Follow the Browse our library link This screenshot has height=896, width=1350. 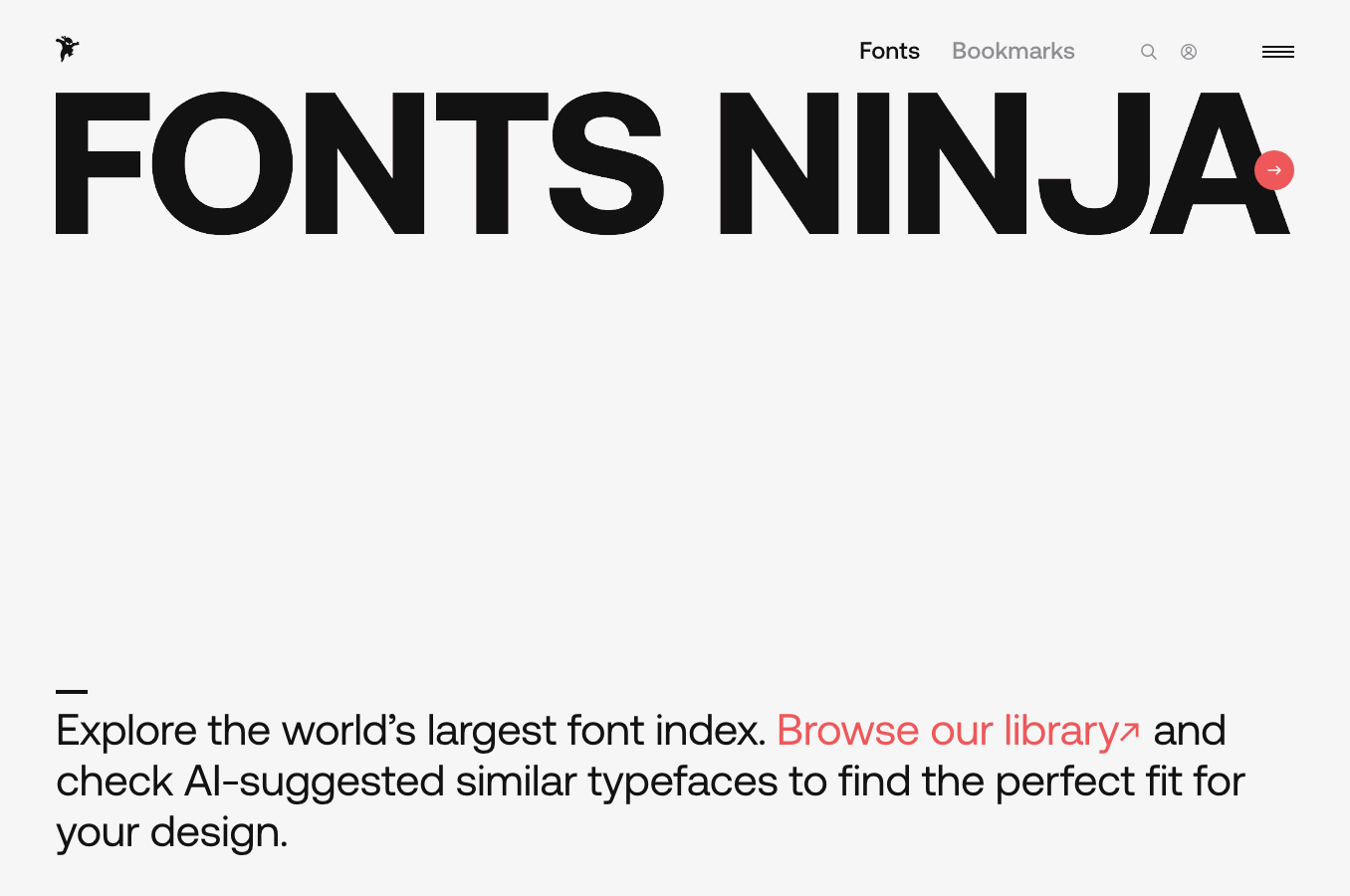tap(958, 731)
